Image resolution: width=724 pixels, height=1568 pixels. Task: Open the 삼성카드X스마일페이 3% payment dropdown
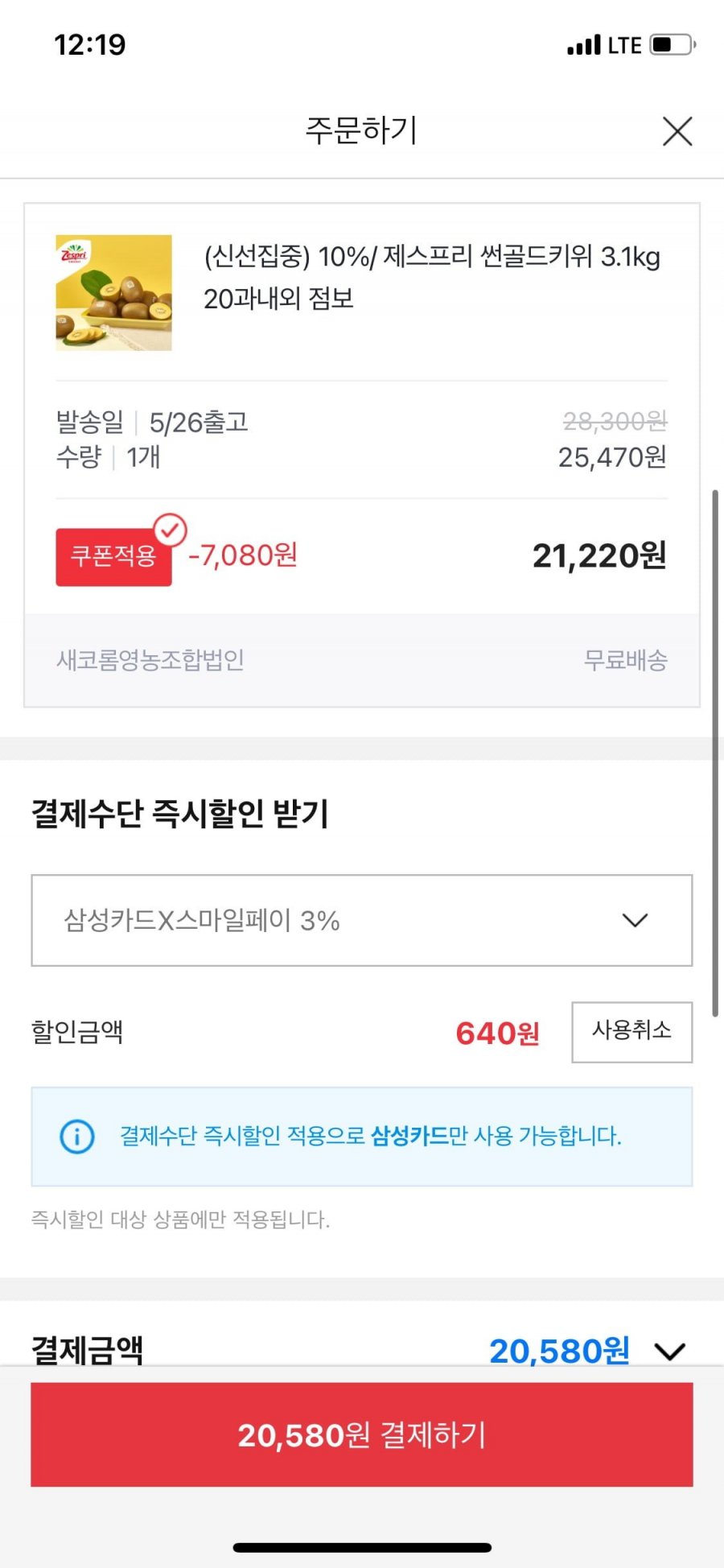(362, 920)
